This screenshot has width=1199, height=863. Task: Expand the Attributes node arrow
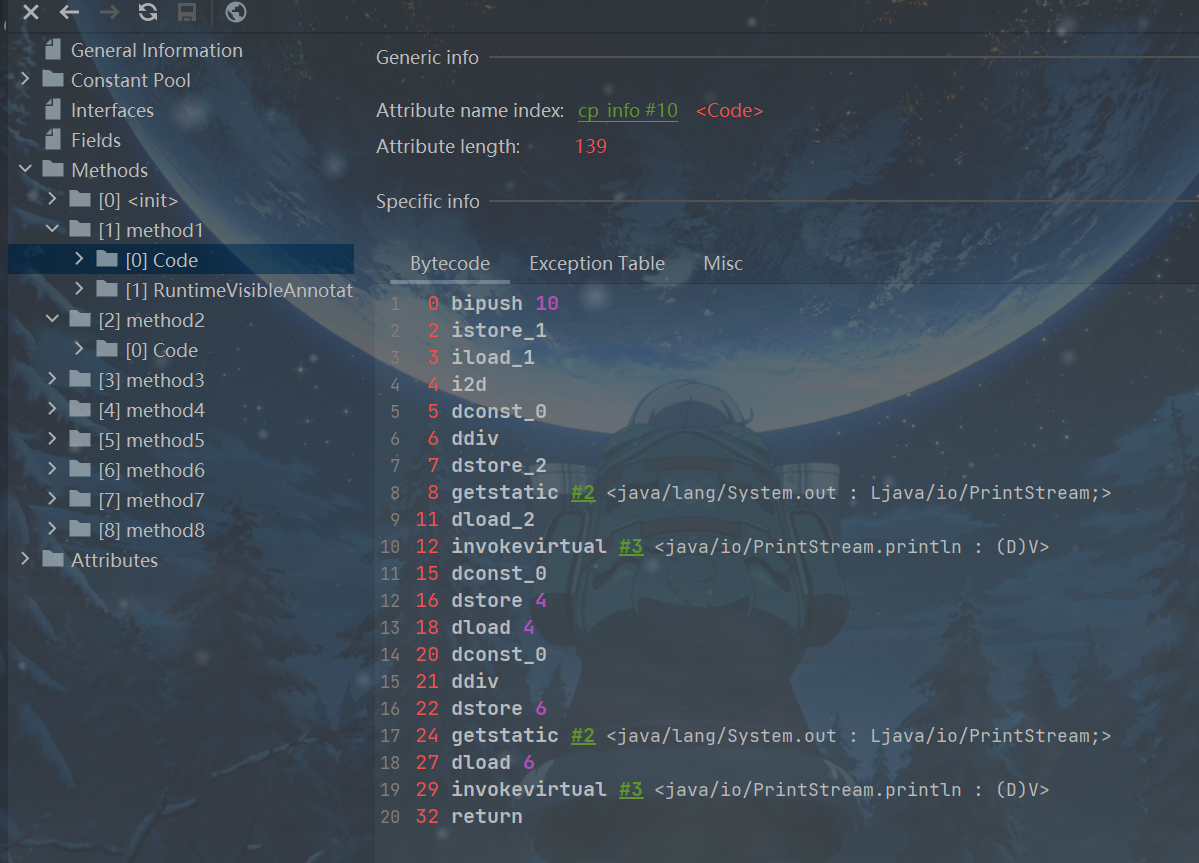(25, 560)
